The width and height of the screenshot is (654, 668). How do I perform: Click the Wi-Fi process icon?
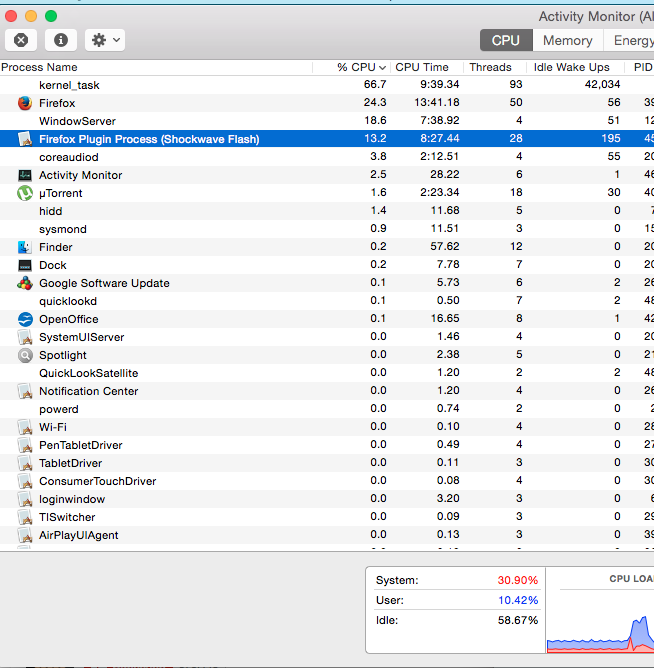(x=25, y=427)
